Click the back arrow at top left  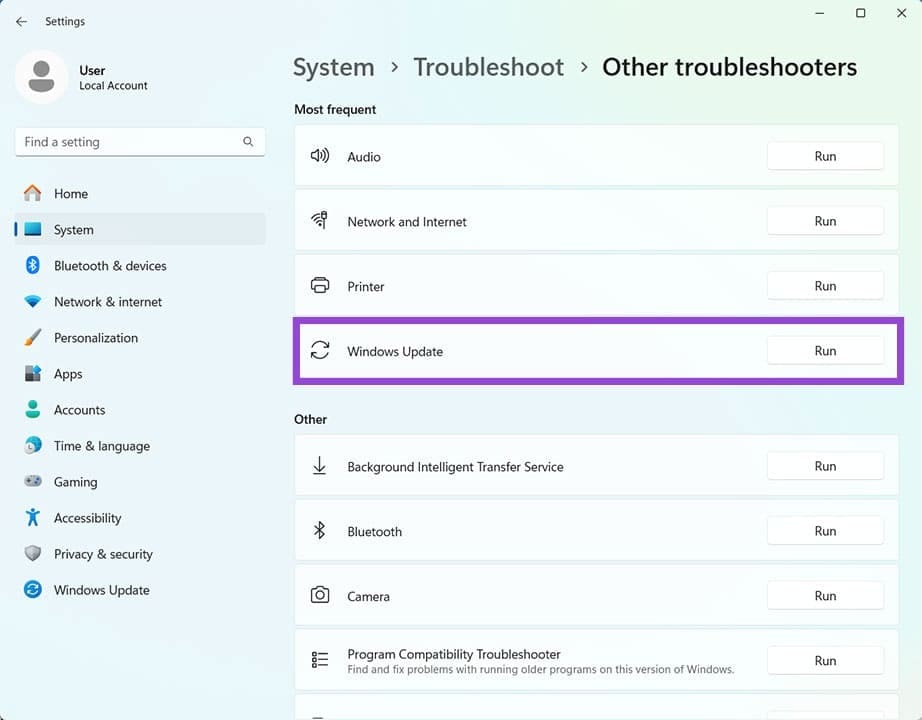(21, 21)
